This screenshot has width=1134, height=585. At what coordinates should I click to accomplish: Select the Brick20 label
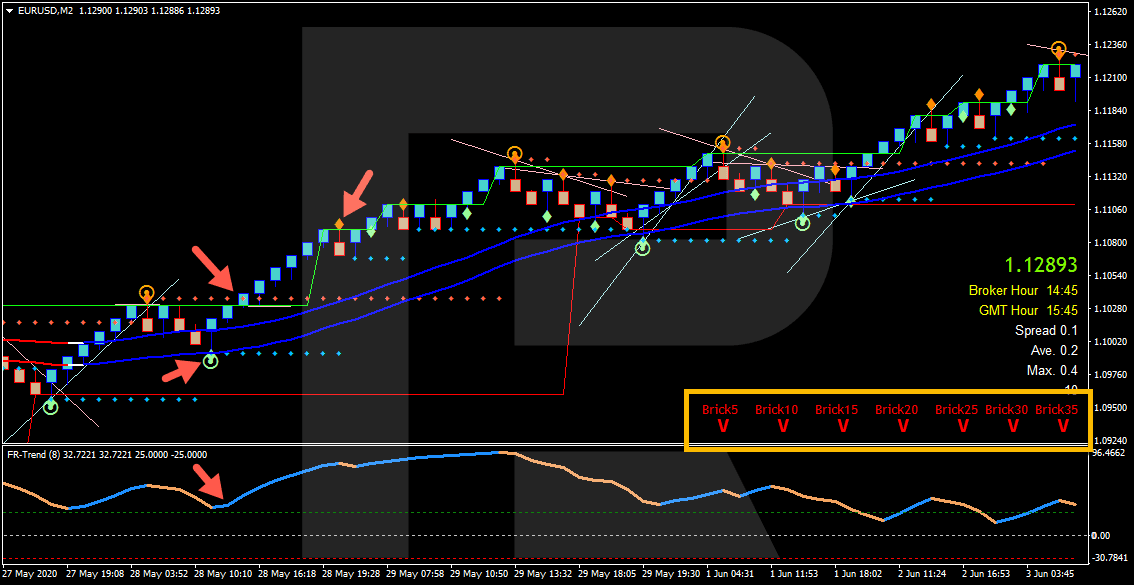coord(896,409)
